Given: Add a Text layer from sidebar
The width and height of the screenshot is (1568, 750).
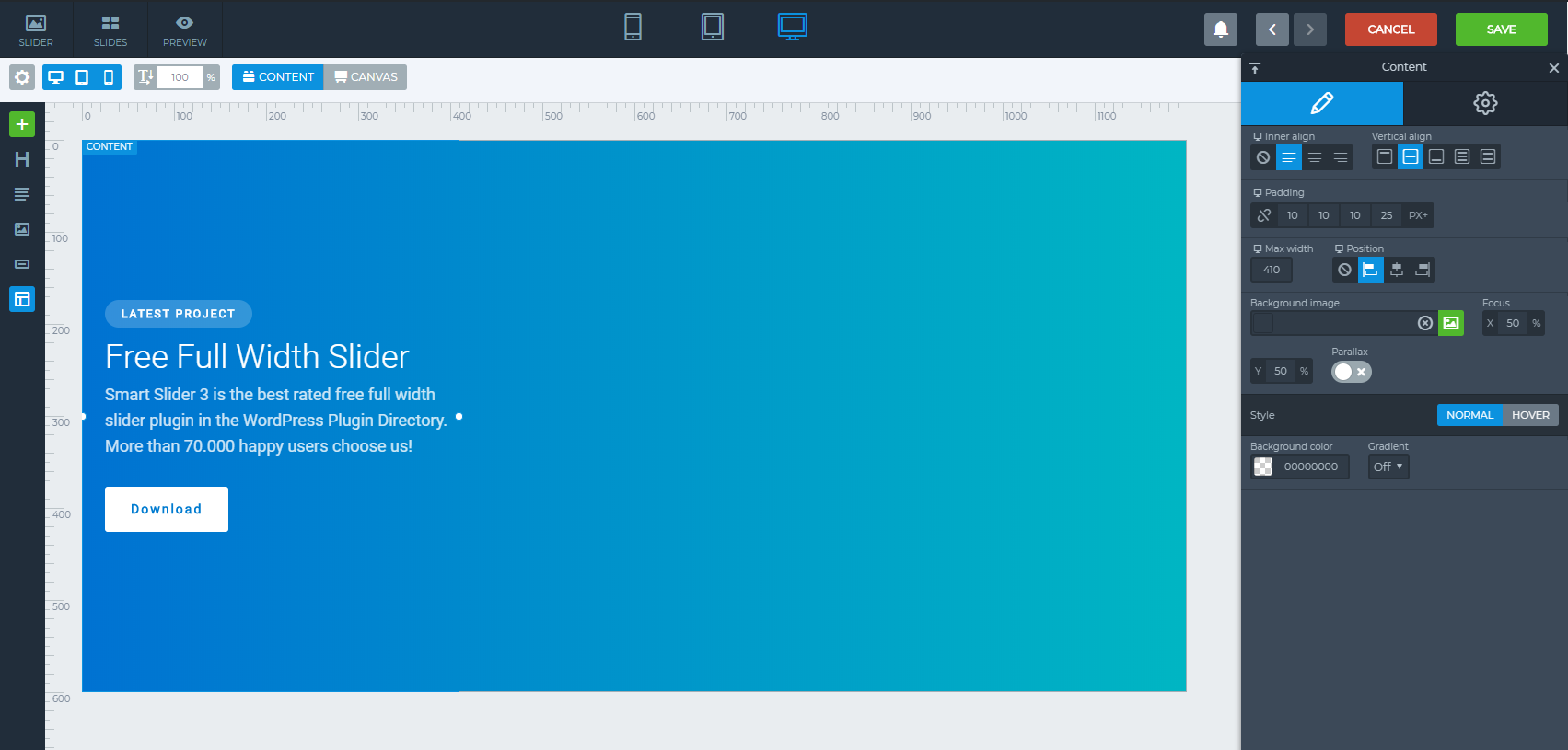Looking at the screenshot, I should pyautogui.click(x=22, y=194).
